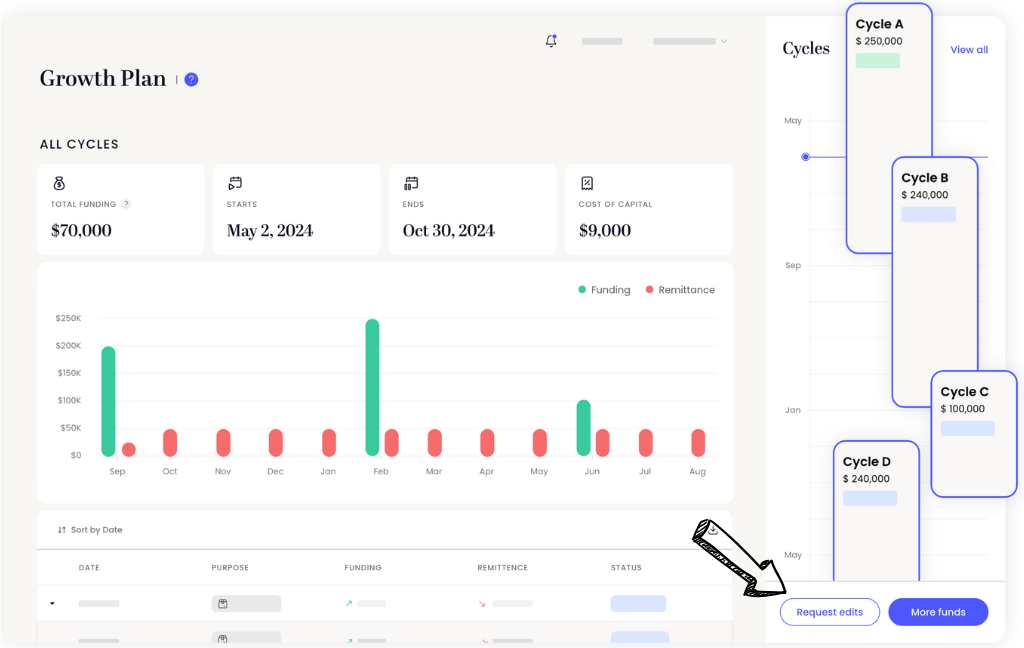Click the Request edits button
This screenshot has width=1024, height=648.
click(x=829, y=612)
